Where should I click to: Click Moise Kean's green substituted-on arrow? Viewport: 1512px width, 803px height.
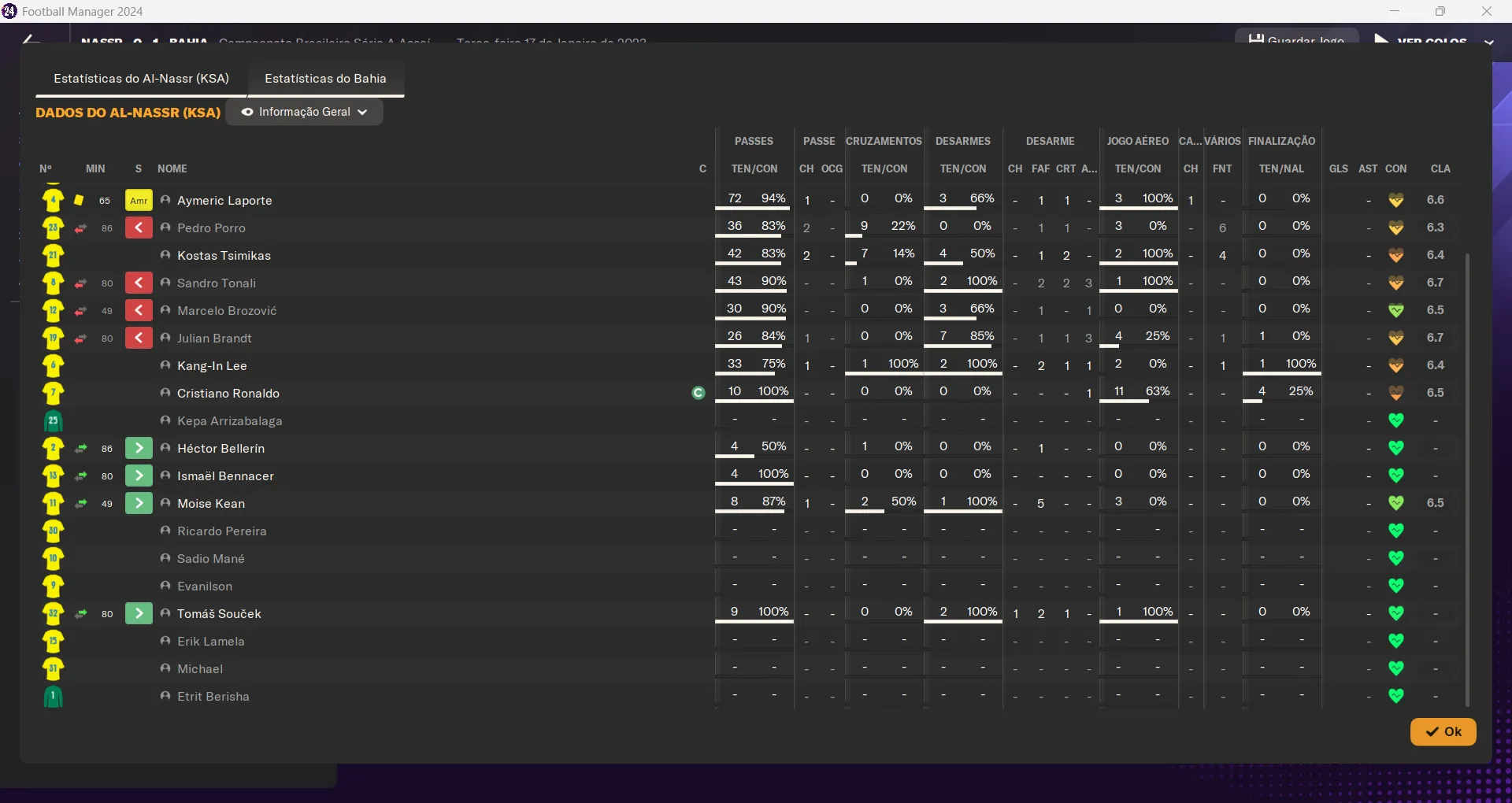pyautogui.click(x=139, y=503)
